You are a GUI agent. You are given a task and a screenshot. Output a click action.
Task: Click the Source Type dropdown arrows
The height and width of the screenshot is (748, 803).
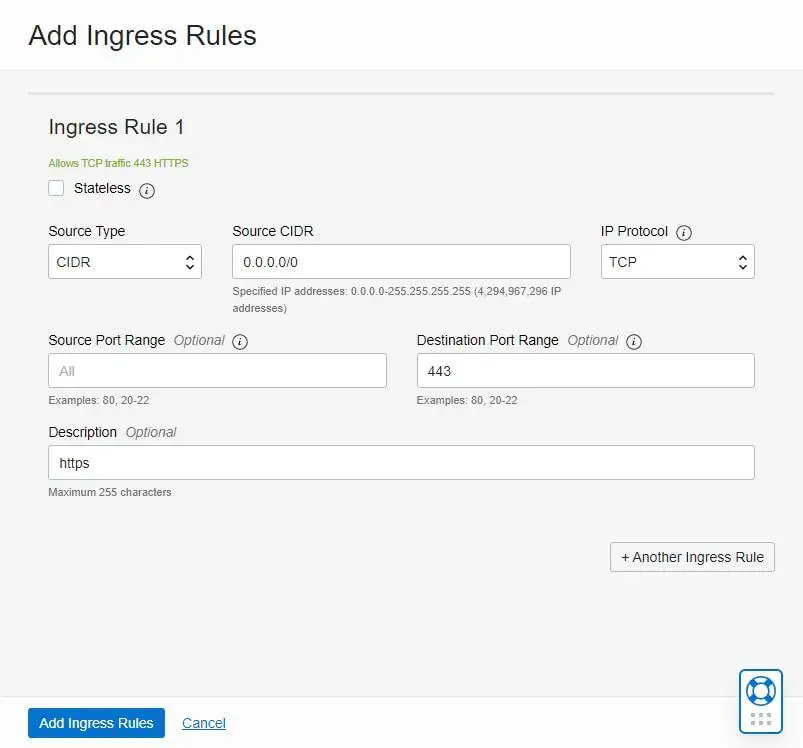190,262
